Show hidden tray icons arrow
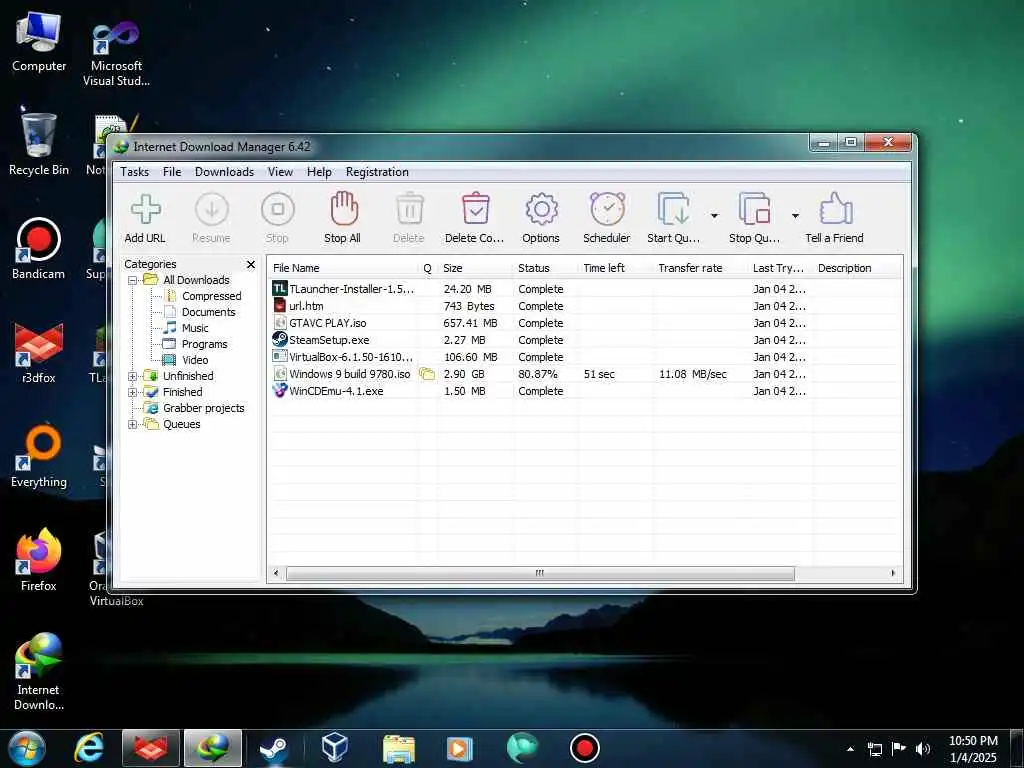Screen dimensions: 1024x768 pyautogui.click(x=850, y=749)
